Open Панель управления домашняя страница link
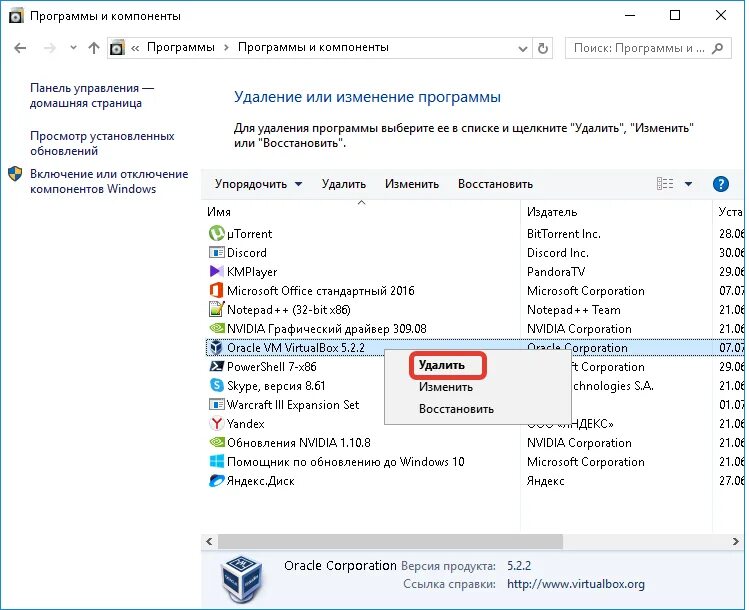Viewport: 749px width, 610px height. pos(92,96)
